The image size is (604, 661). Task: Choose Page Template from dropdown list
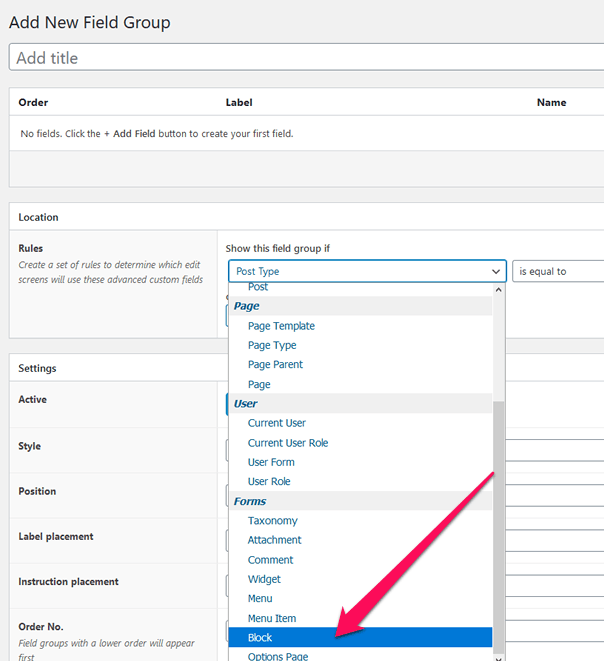[x=281, y=326]
